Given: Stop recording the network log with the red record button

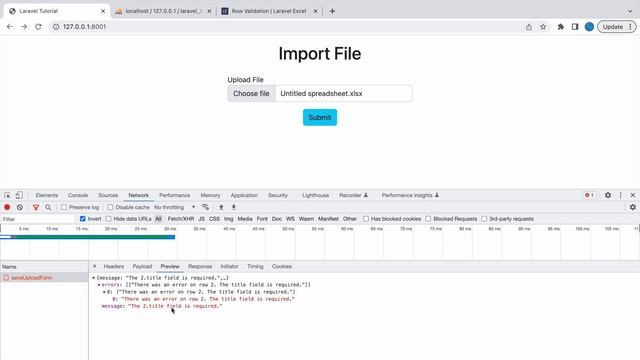Looking at the screenshot, I should pos(7,207).
